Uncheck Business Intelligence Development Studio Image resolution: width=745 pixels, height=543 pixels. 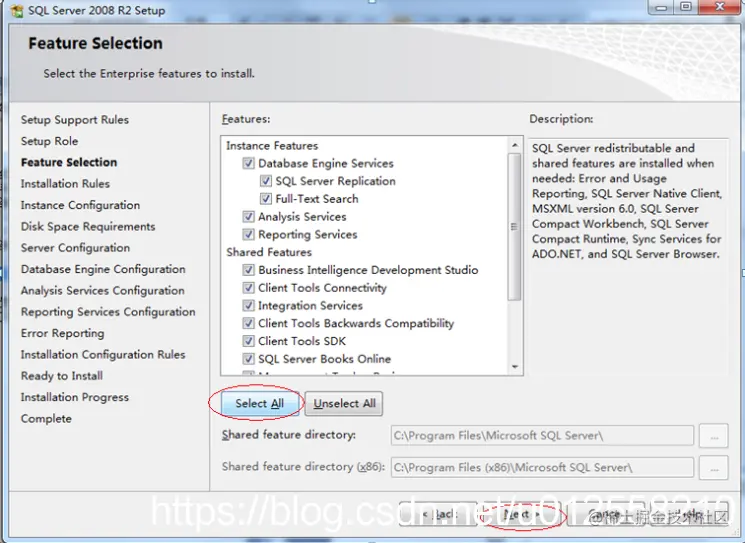pos(248,270)
